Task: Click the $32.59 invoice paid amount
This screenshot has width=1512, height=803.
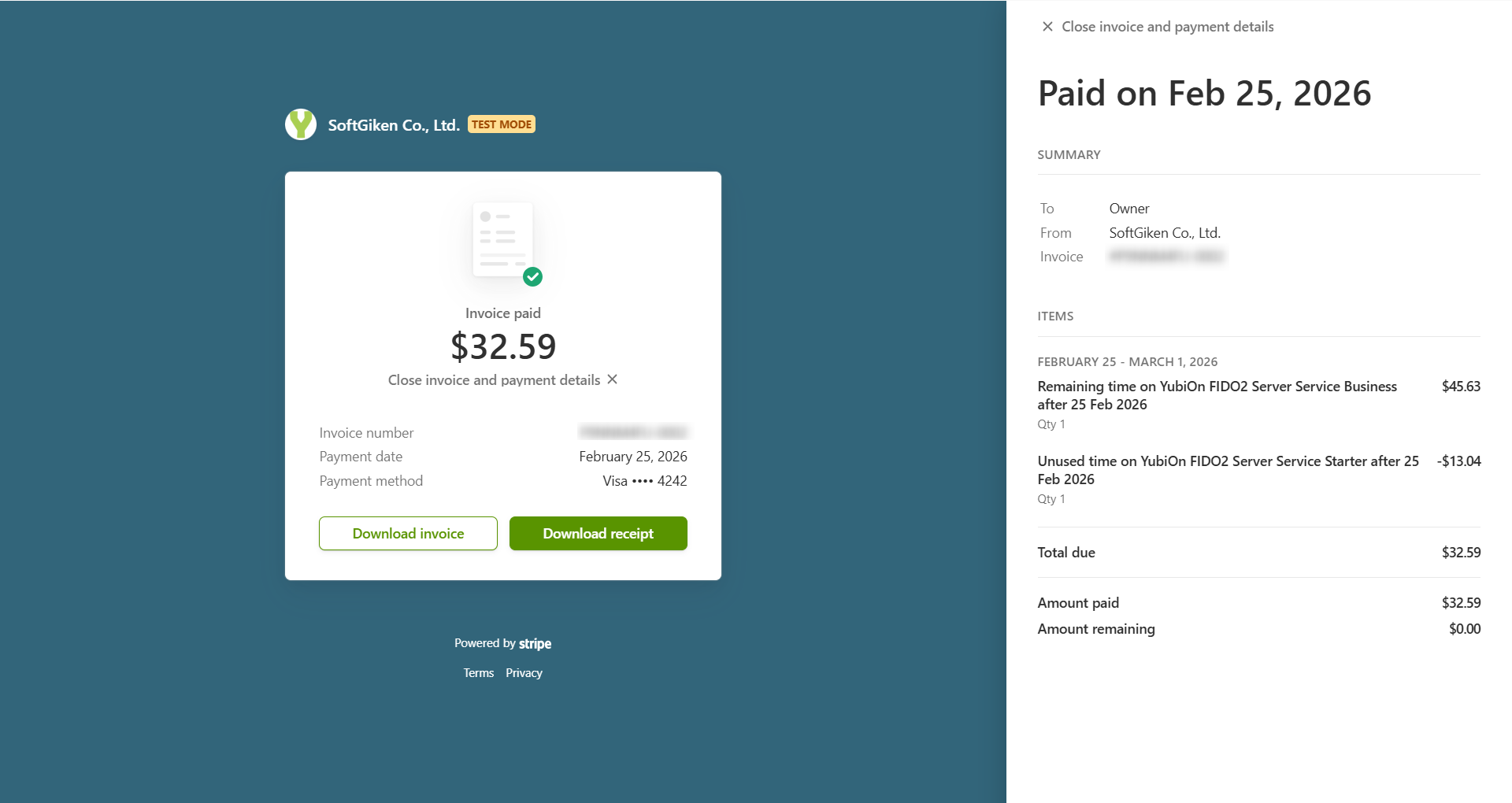Action: point(503,346)
